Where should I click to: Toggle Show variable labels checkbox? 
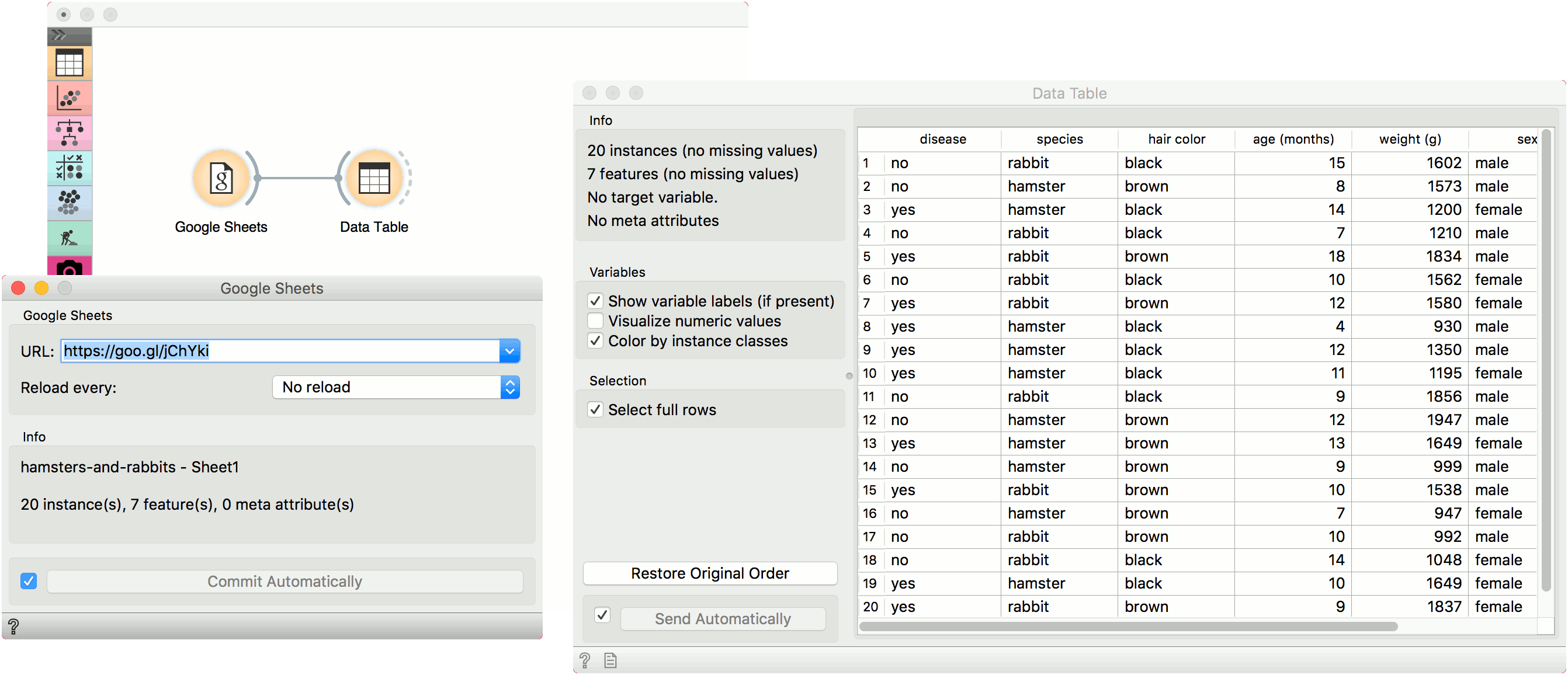click(x=595, y=301)
